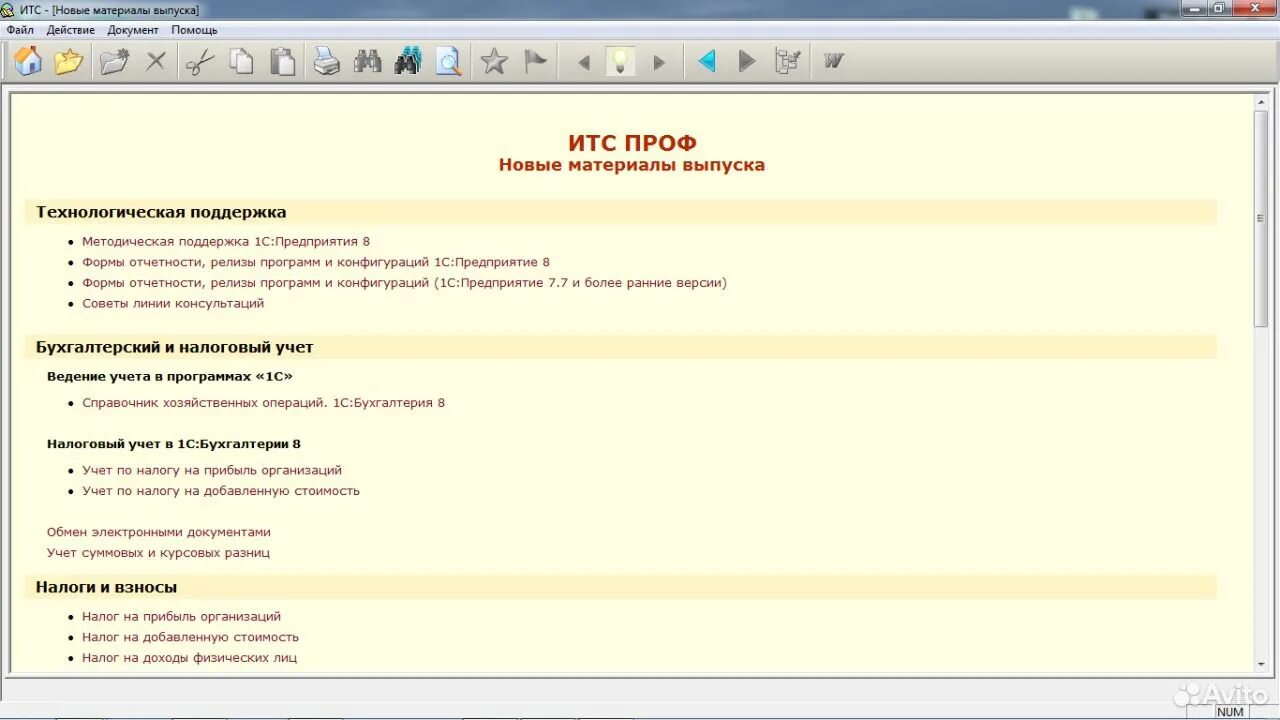Click the Бухгалтерский и налоговый учет heading
1280x720 pixels.
coord(174,347)
